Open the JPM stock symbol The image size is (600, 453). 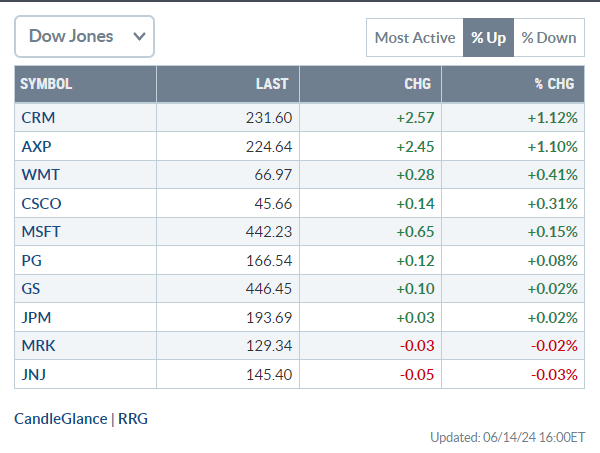[36, 318]
